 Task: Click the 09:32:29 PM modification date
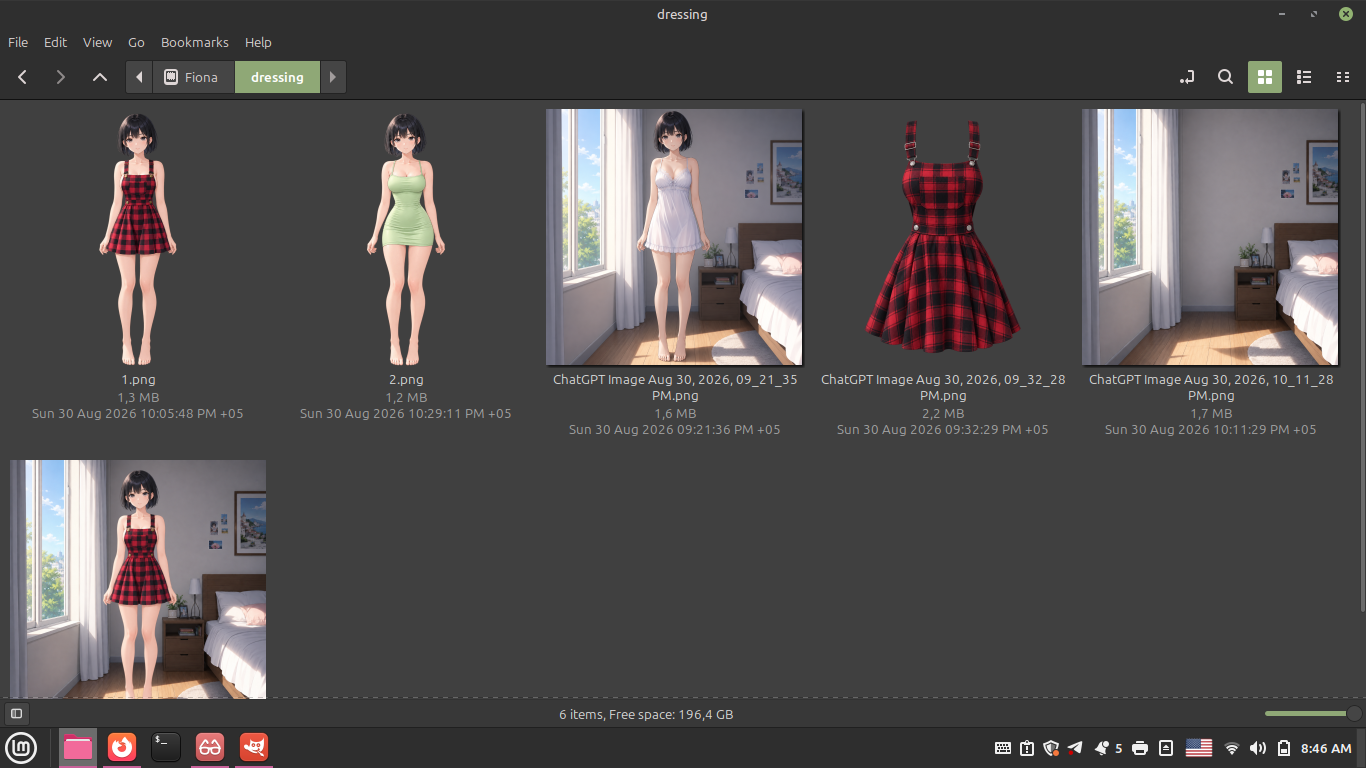[x=942, y=429]
